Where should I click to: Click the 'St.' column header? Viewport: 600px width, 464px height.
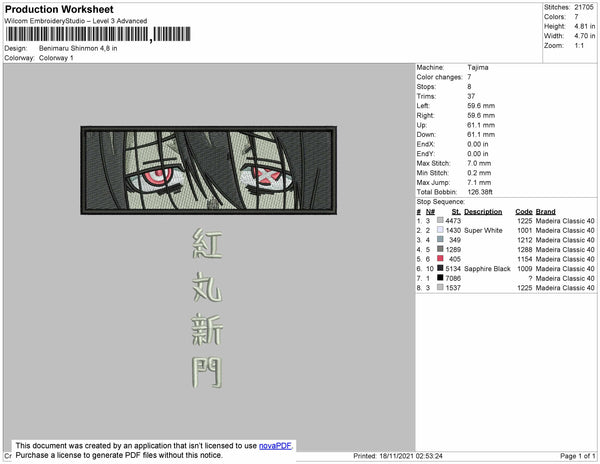456,212
